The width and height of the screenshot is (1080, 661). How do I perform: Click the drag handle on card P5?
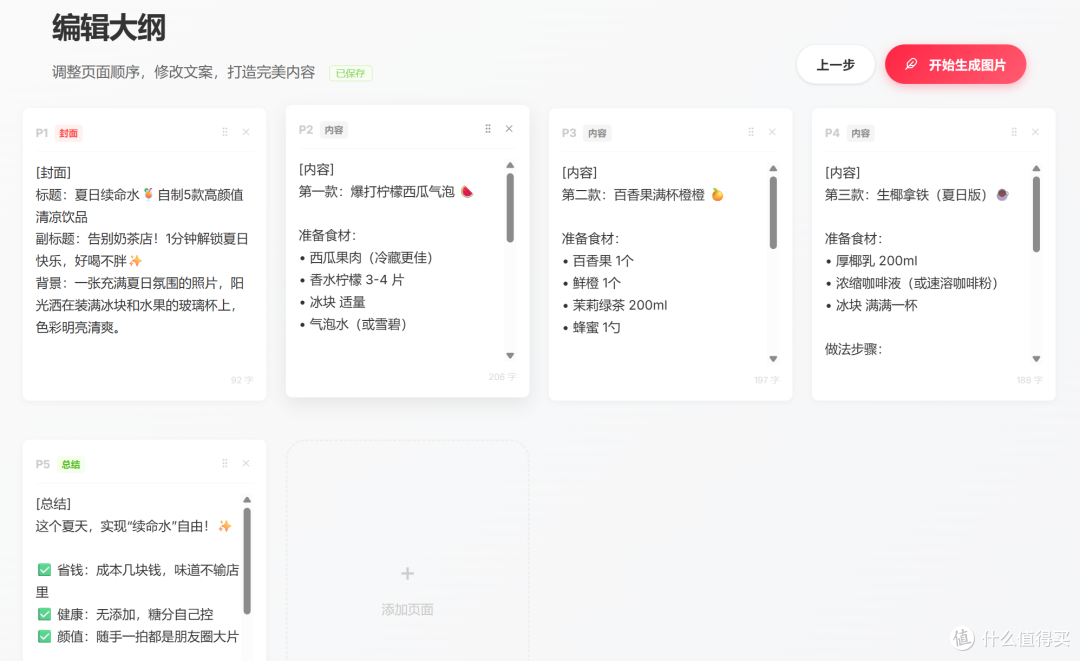tap(225, 463)
